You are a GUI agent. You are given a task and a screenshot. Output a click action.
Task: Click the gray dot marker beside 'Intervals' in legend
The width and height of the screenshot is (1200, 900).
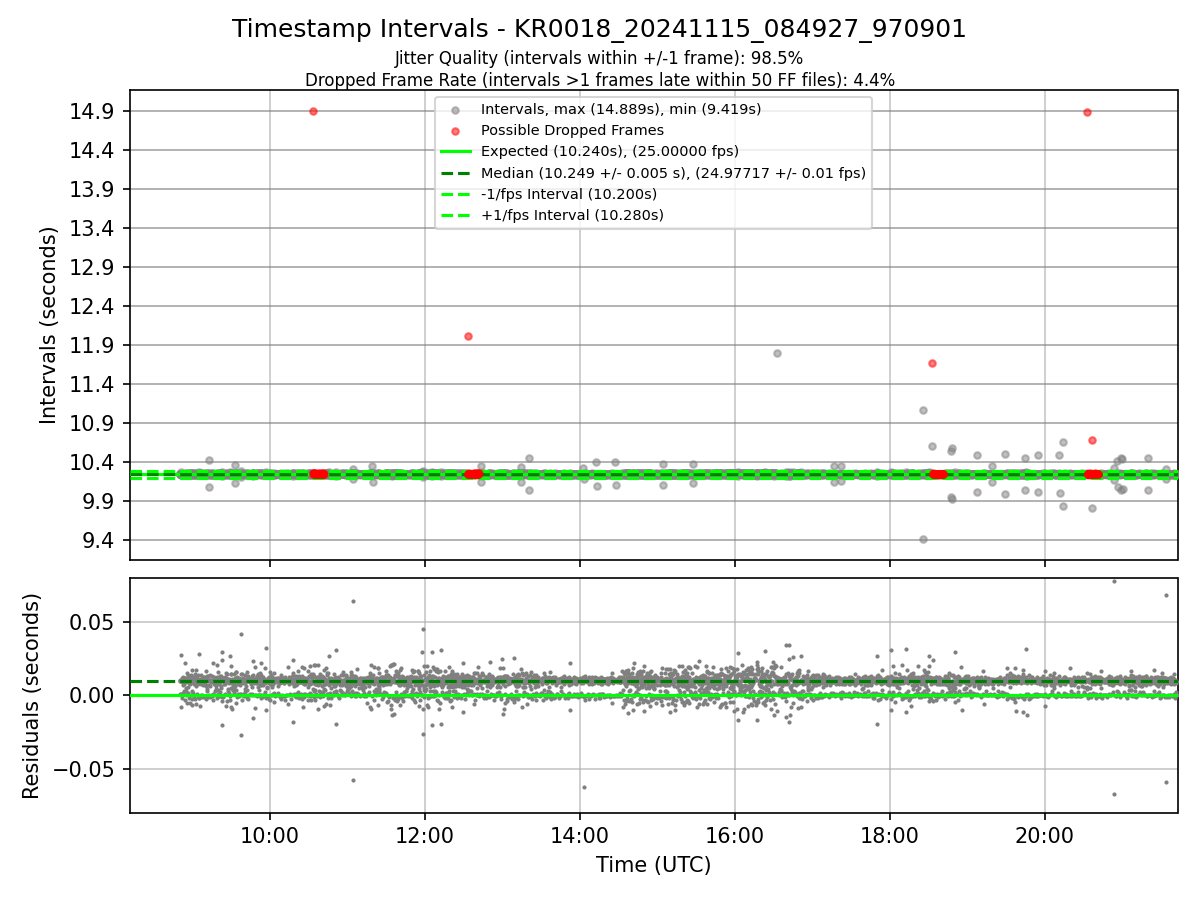click(x=455, y=110)
